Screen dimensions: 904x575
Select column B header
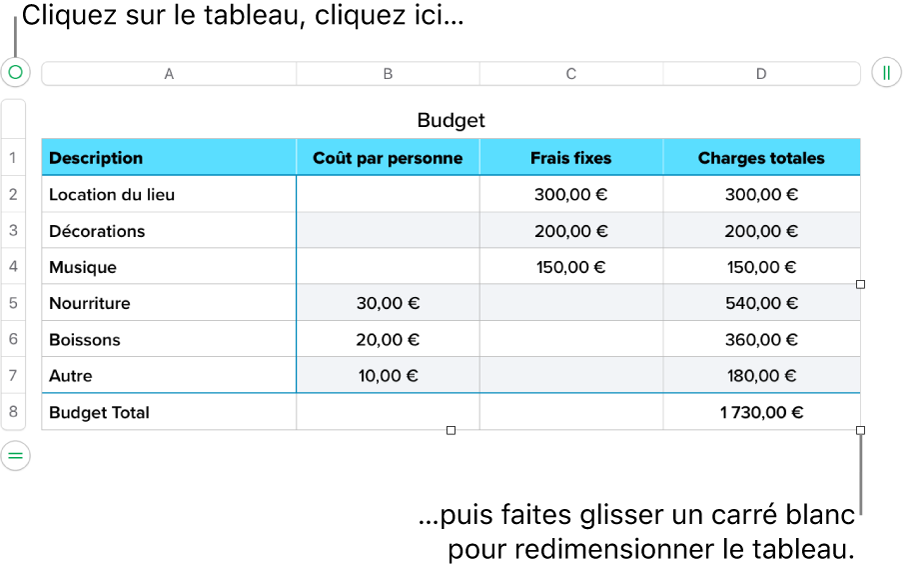tap(388, 73)
